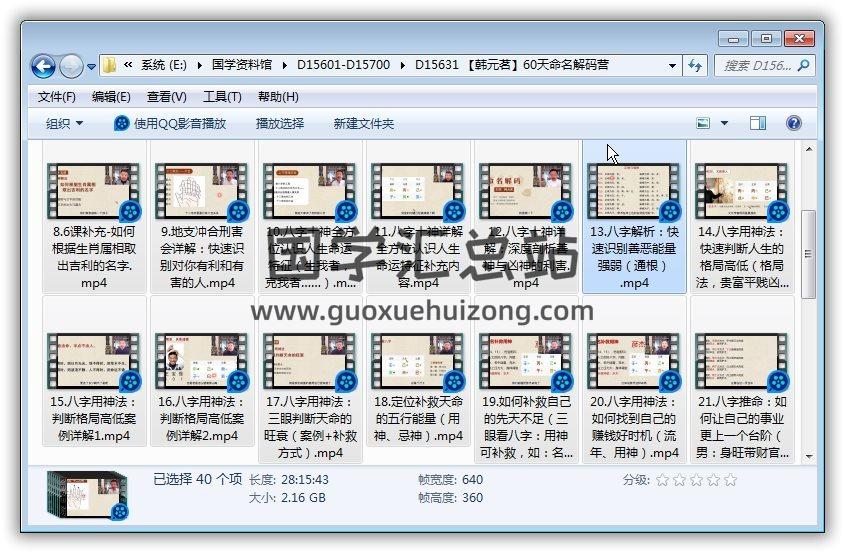The height and width of the screenshot is (553, 845).
Task: Rate three stars in 分级 rating
Action: [x=697, y=480]
